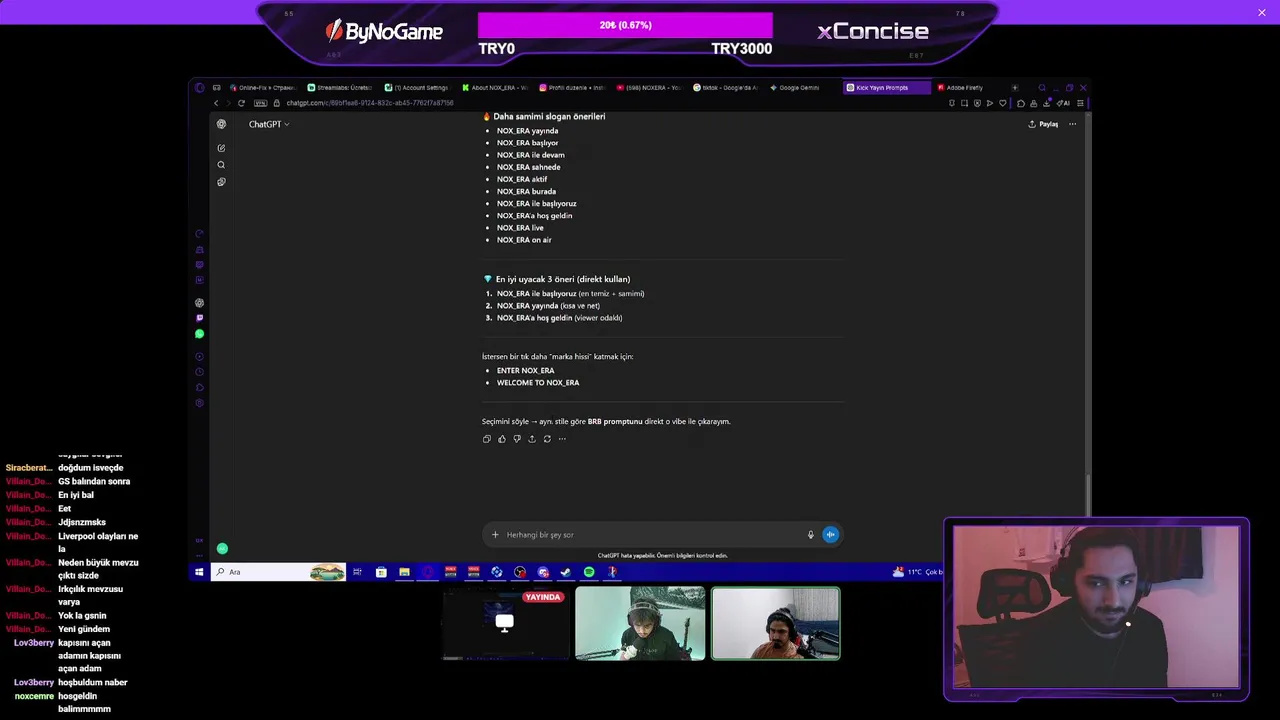The width and height of the screenshot is (1280, 720).
Task: Select the YAYINDA live stream thumbnail
Action: [505, 624]
